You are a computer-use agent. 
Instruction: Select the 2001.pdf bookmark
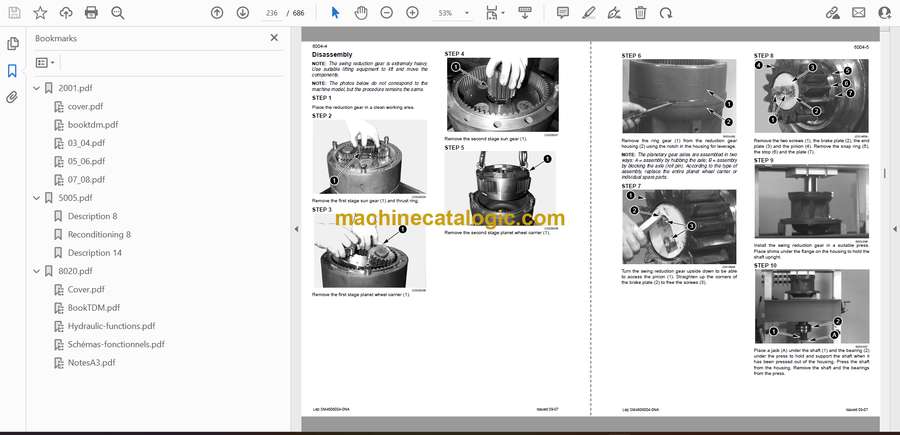tap(75, 88)
